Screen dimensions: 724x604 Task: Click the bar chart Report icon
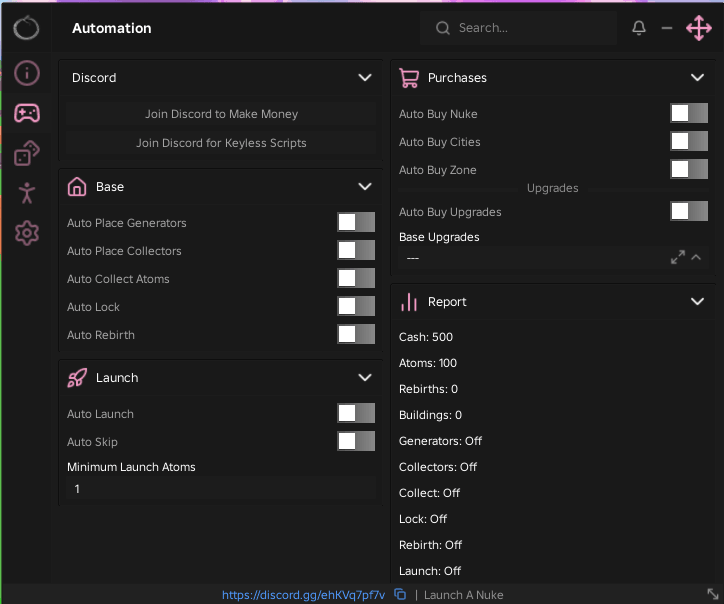pos(409,302)
